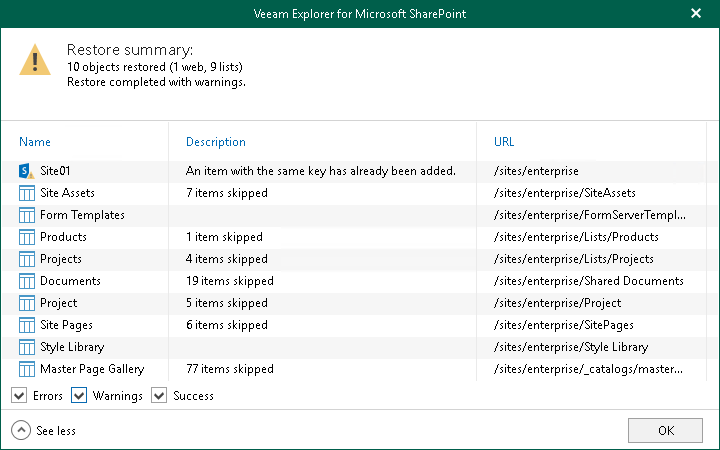
Task: Click the Site Assets list icon
Action: point(27,193)
